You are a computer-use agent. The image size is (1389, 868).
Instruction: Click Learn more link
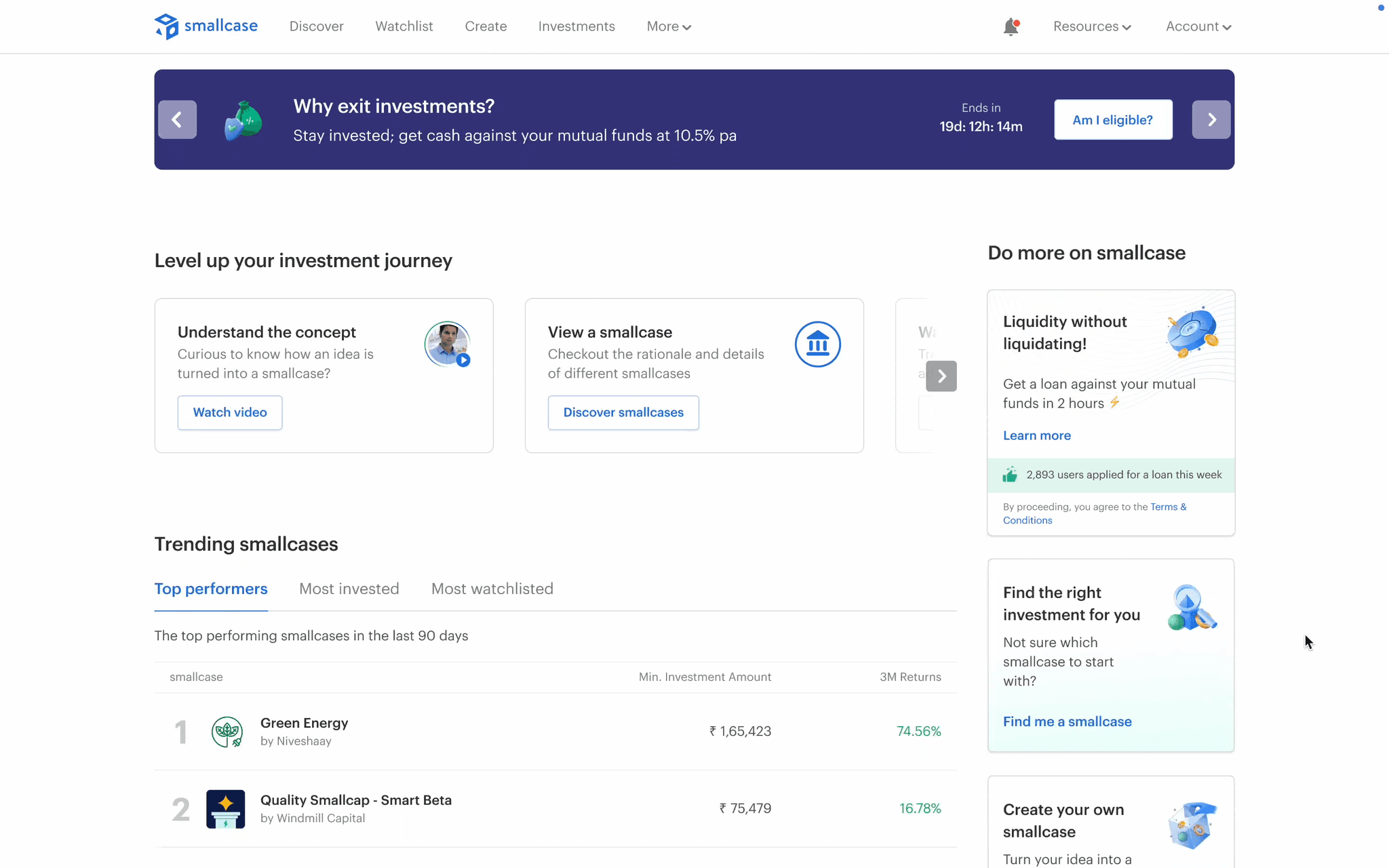click(x=1037, y=435)
